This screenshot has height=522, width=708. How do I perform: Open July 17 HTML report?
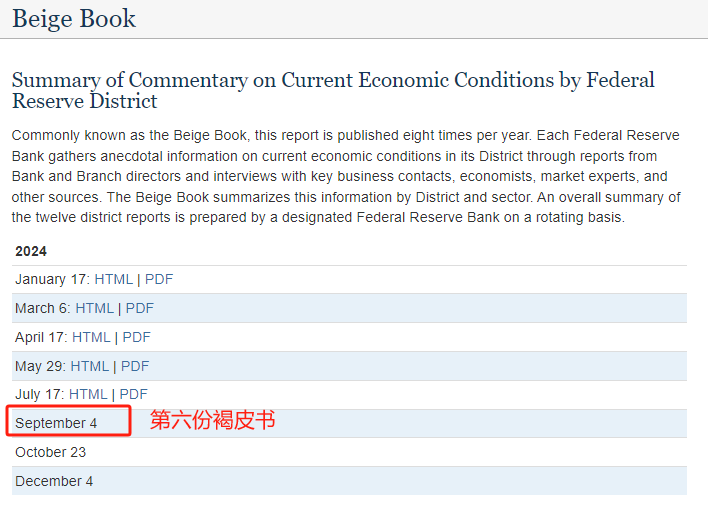point(88,394)
